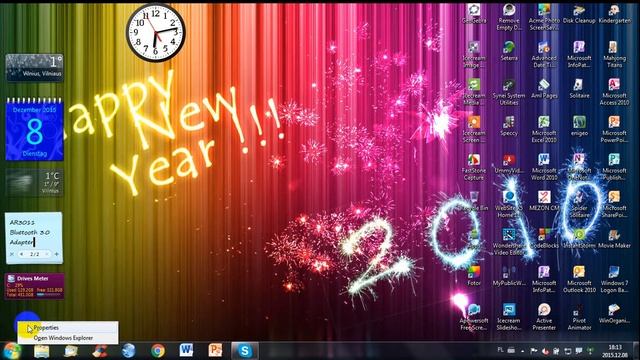Open Apowersoft Free Screen Recorder shortcut
Screen dimensions: 640x360
[474, 317]
